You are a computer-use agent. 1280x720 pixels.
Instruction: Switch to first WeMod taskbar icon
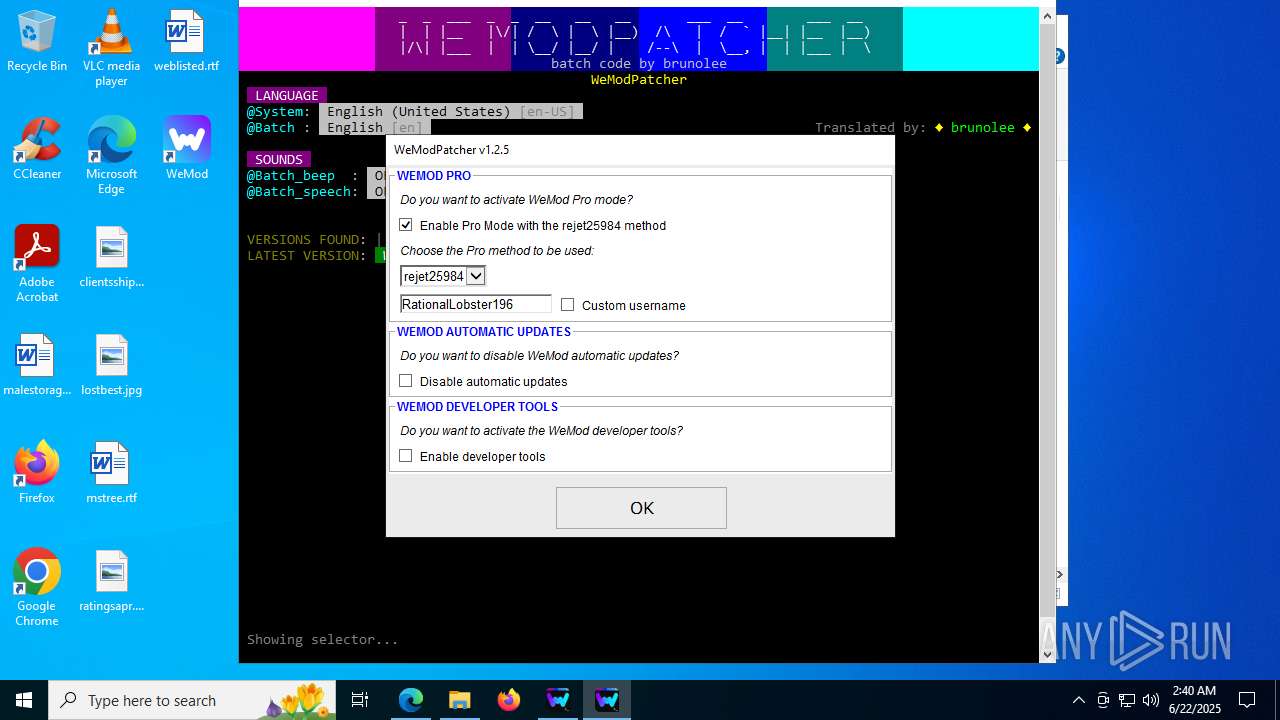(x=557, y=700)
